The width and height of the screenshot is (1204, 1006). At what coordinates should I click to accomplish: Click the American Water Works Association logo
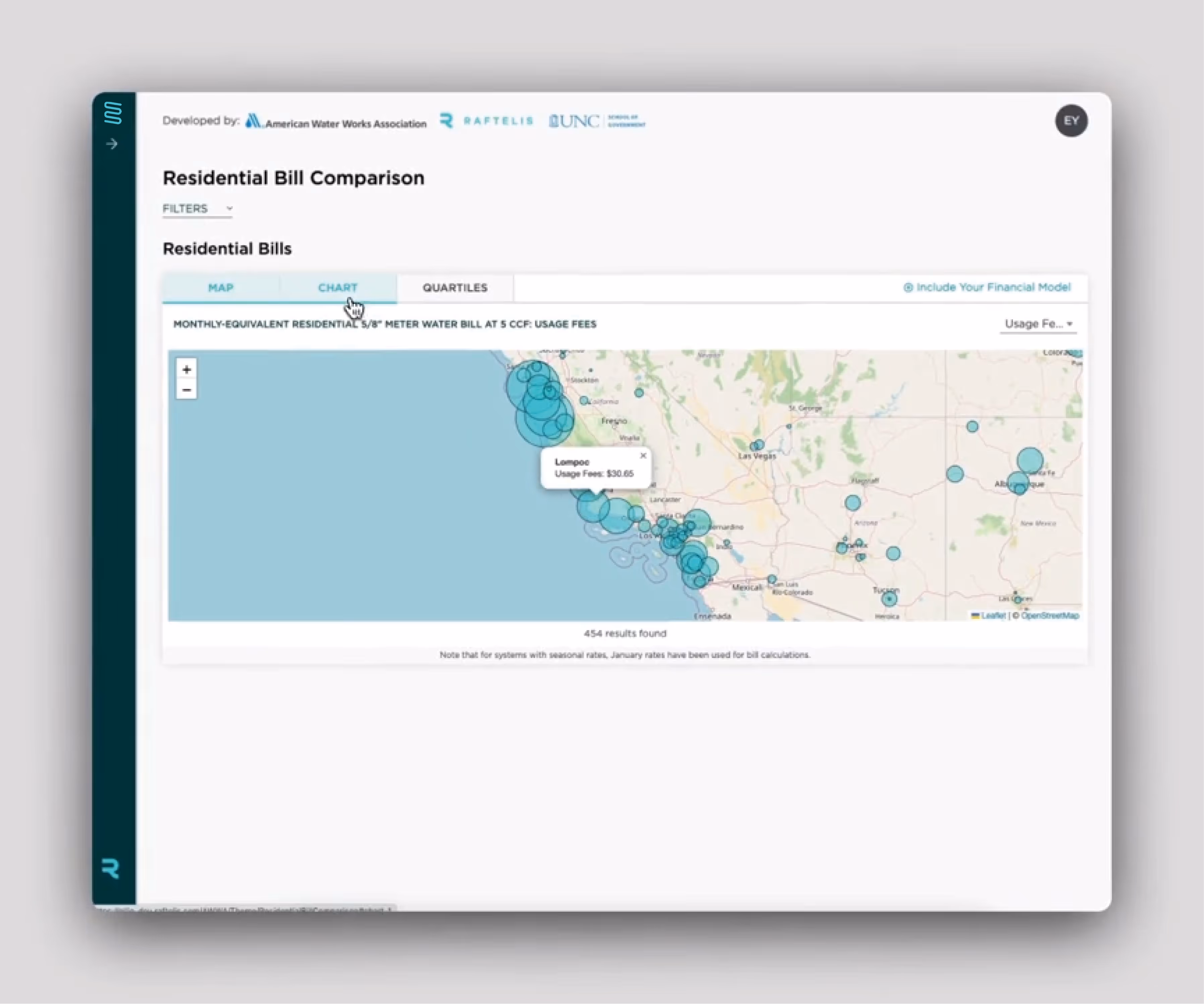tap(336, 122)
